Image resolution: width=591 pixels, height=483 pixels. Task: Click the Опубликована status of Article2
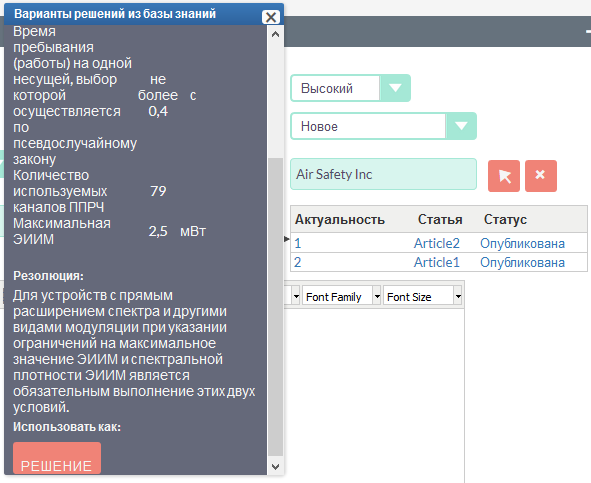[522, 243]
